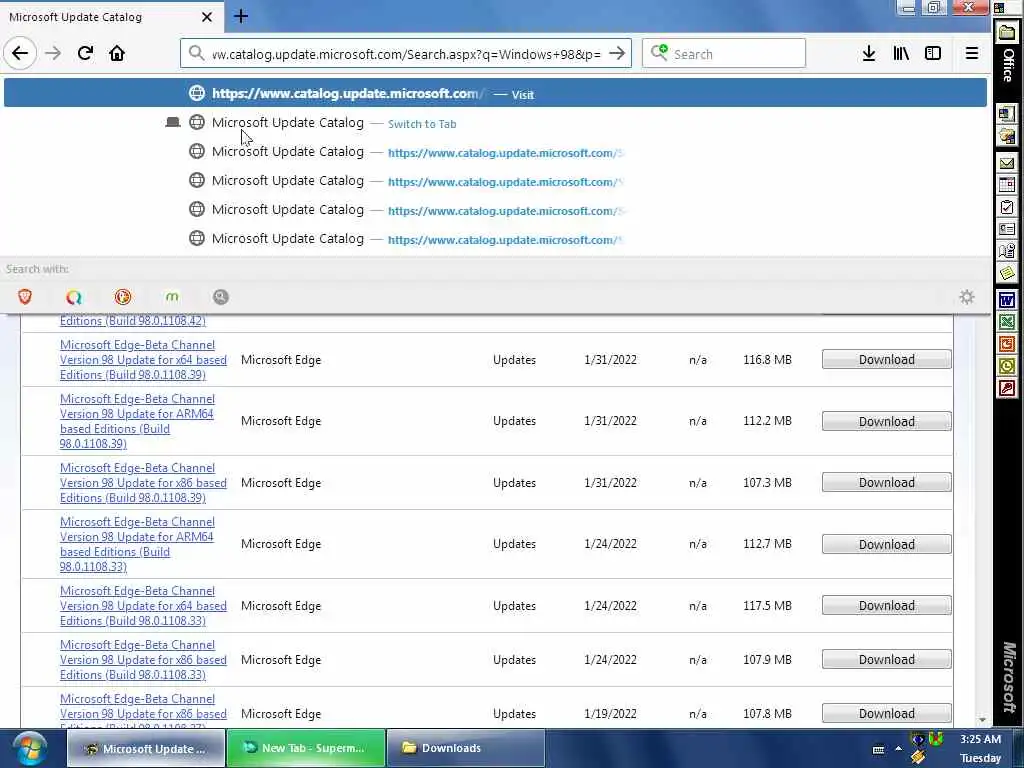The width and height of the screenshot is (1024, 768).
Task: Search with the DuckDuckGo icon
Action: coord(123,297)
